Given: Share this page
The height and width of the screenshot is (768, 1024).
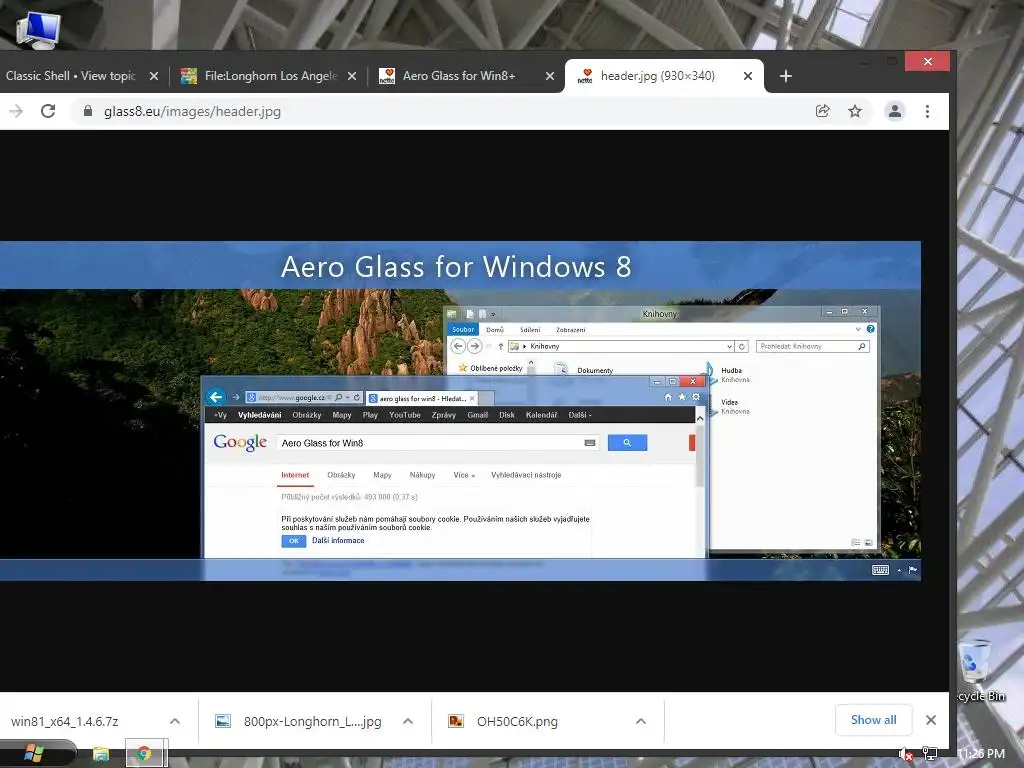Looking at the screenshot, I should [823, 111].
